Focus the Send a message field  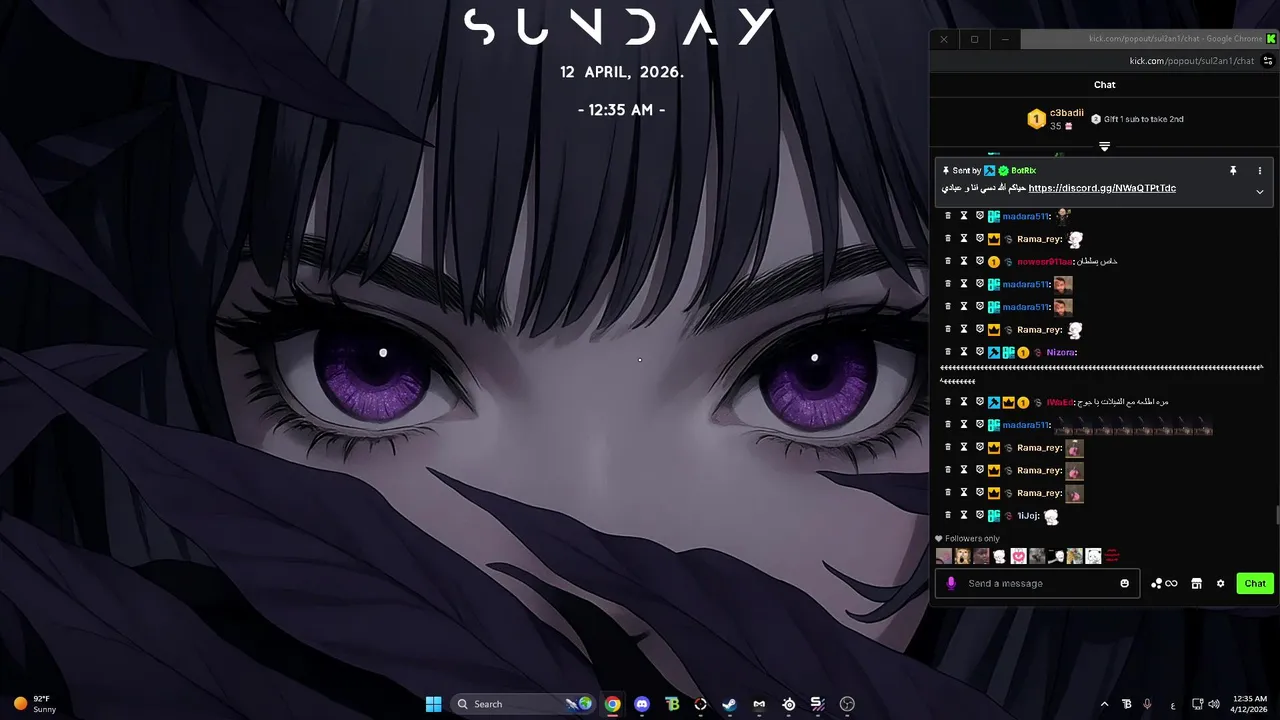pyautogui.click(x=1036, y=583)
